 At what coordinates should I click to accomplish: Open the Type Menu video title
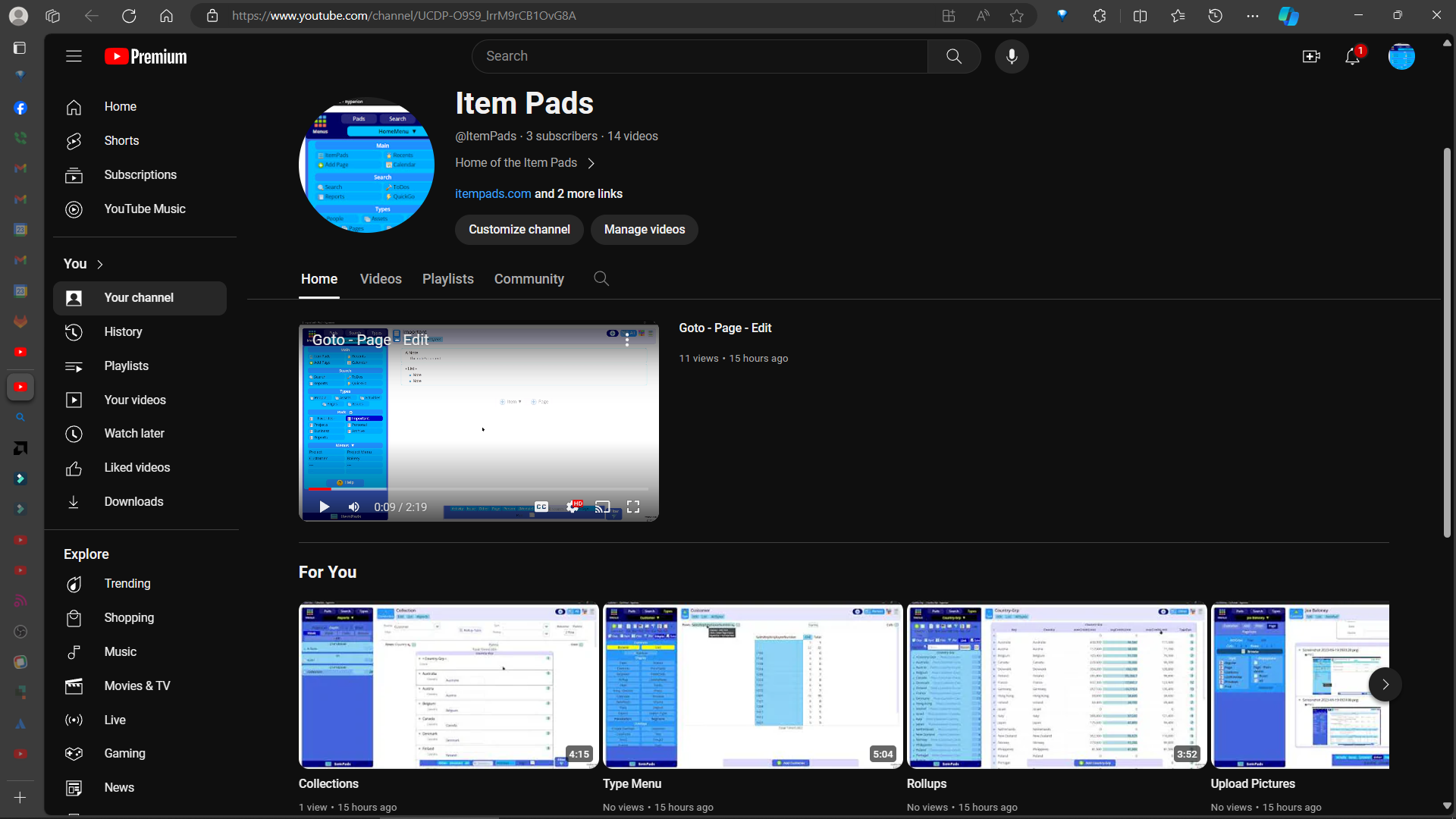pyautogui.click(x=632, y=784)
